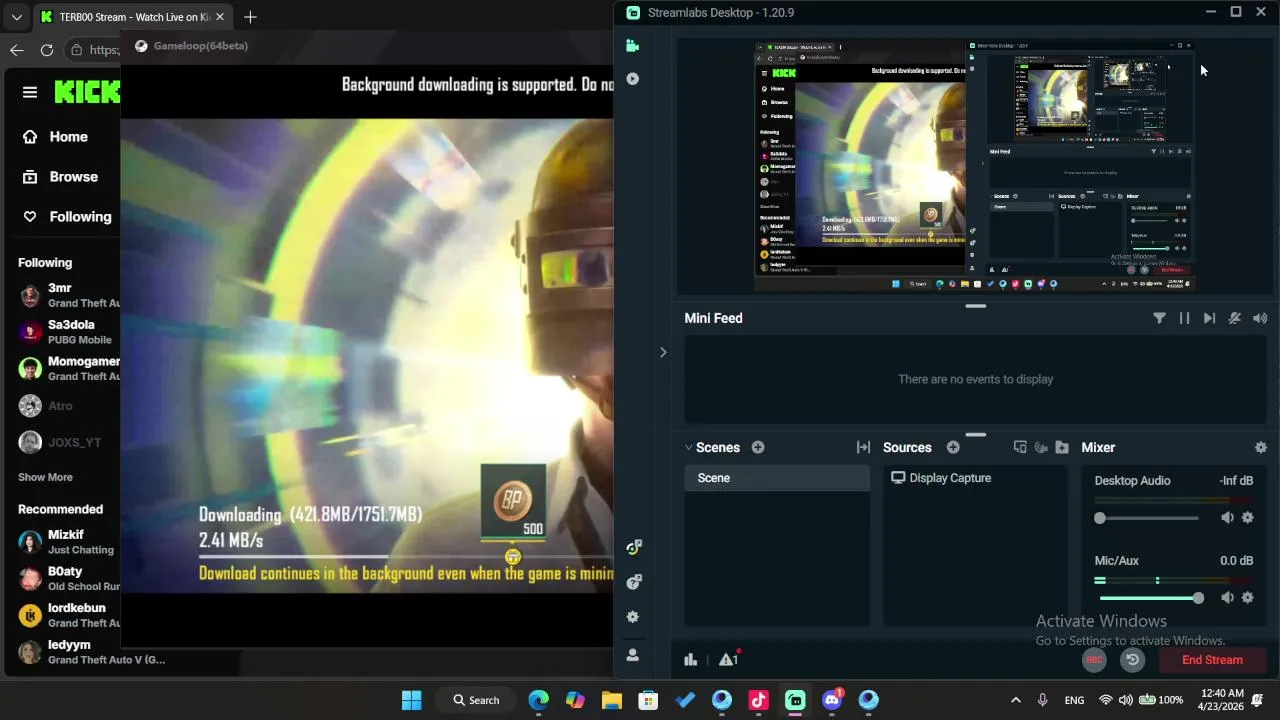Add a source folder

pos(1062,447)
